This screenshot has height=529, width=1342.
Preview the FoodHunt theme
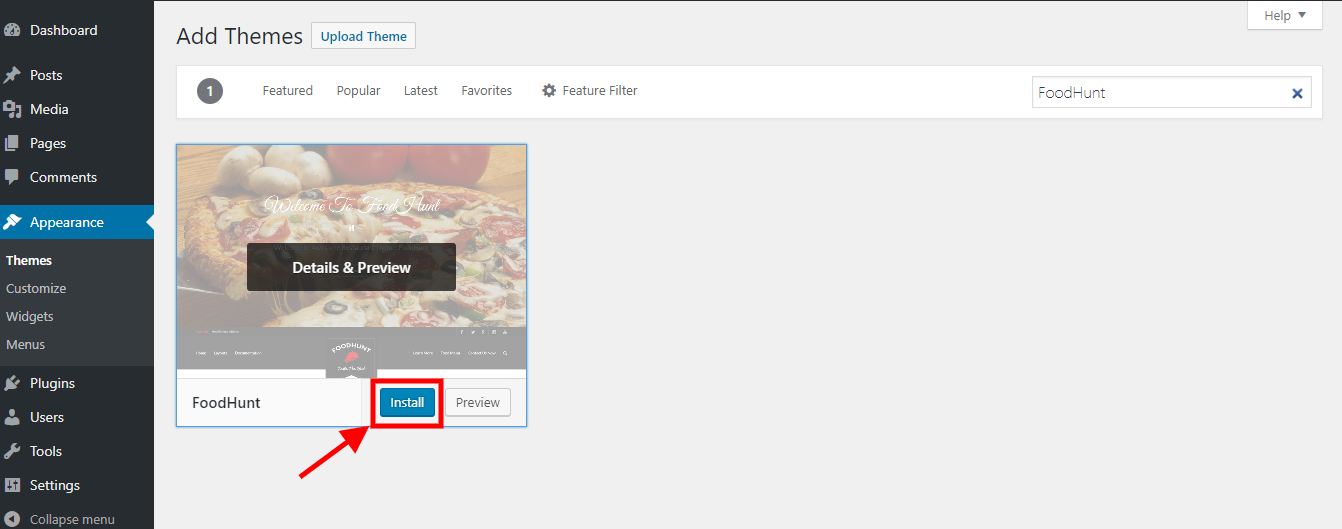(478, 402)
